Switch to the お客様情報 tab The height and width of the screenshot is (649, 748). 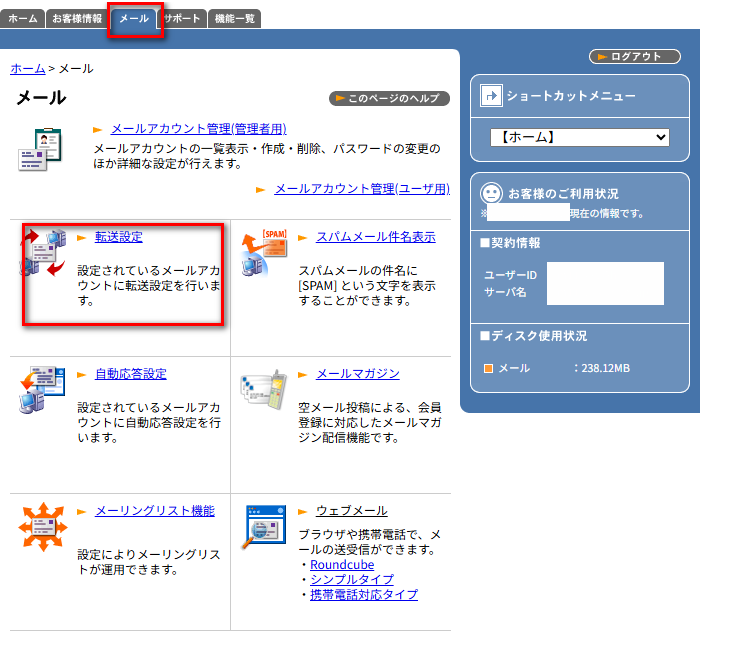click(77, 18)
